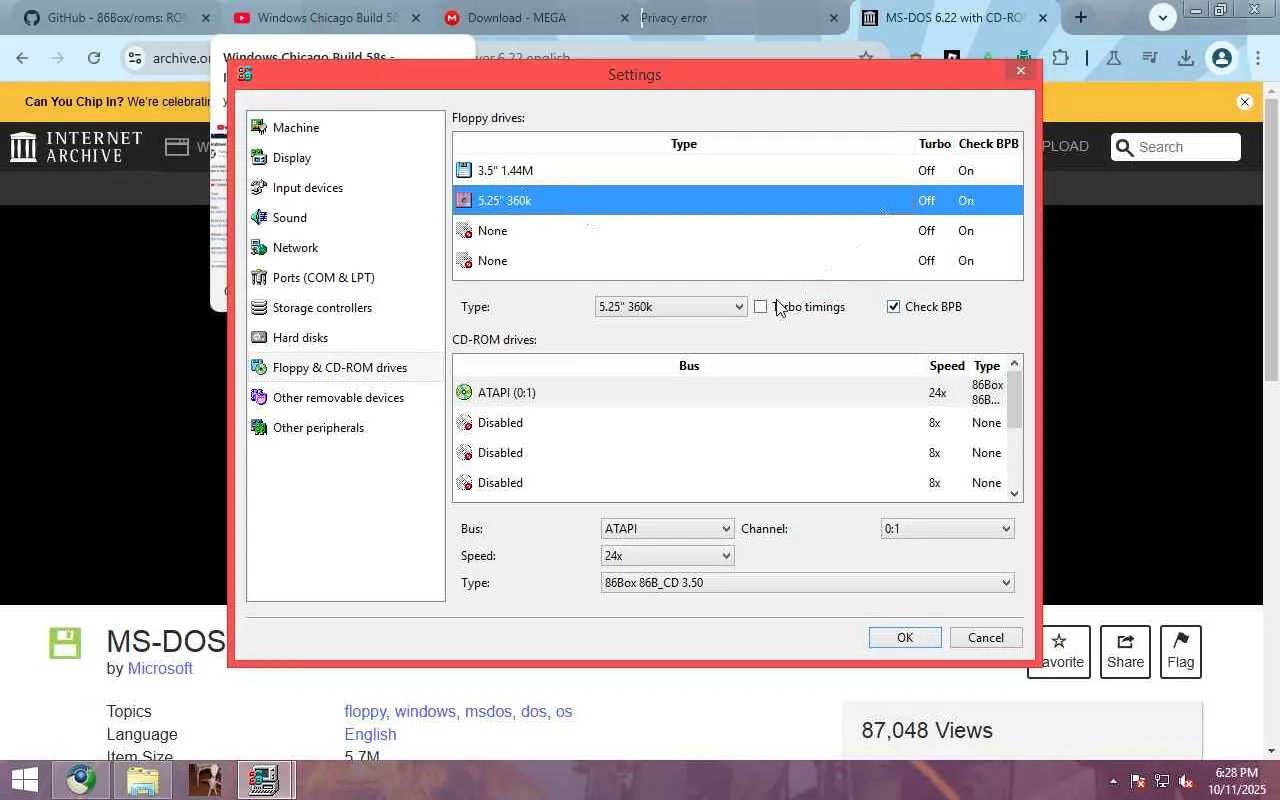
Task: Go back in the browser
Action: [x=22, y=58]
